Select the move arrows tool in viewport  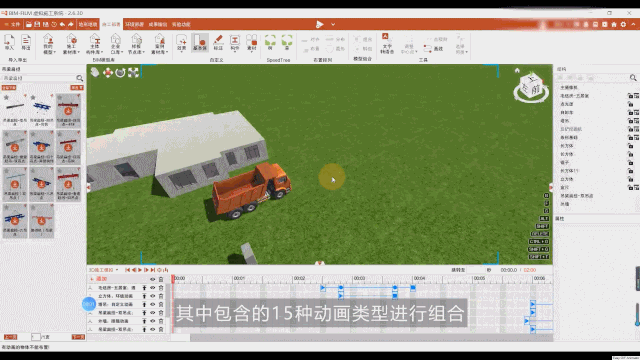coord(108,73)
